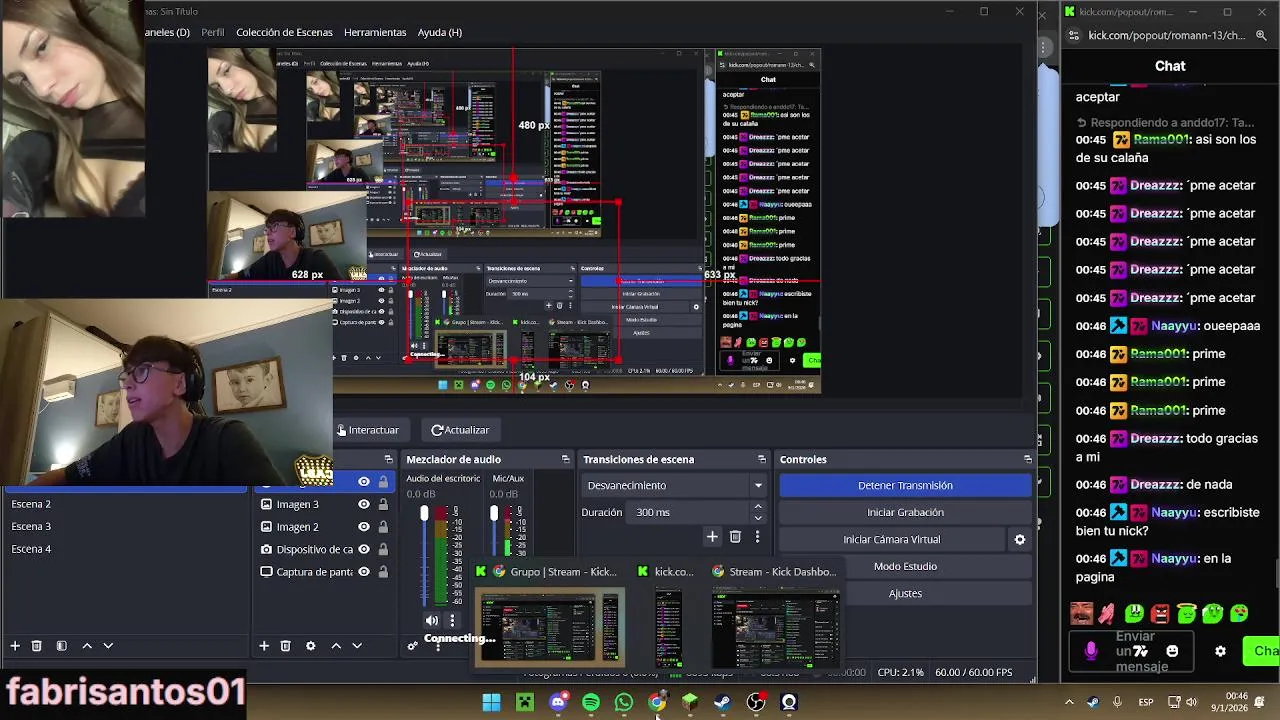Open Spotify from the taskbar
This screenshot has width=1280, height=720.
(x=591, y=703)
